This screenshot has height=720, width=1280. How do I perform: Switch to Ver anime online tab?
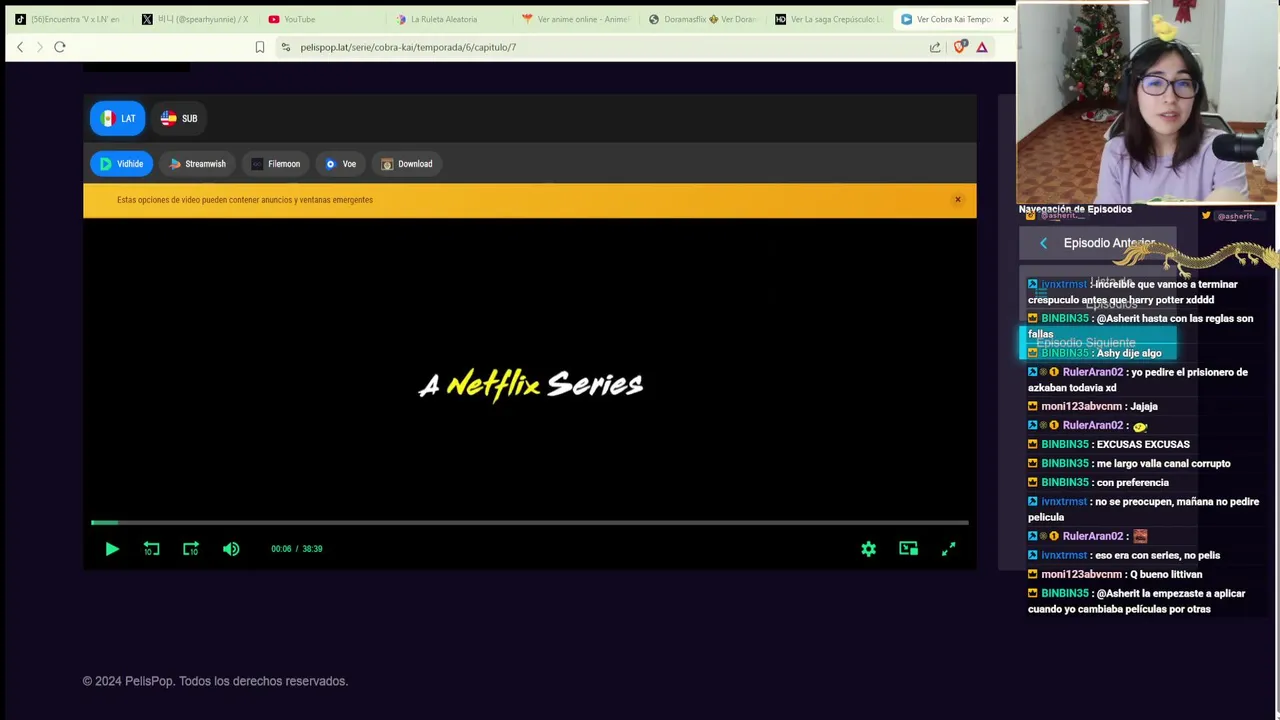574,19
